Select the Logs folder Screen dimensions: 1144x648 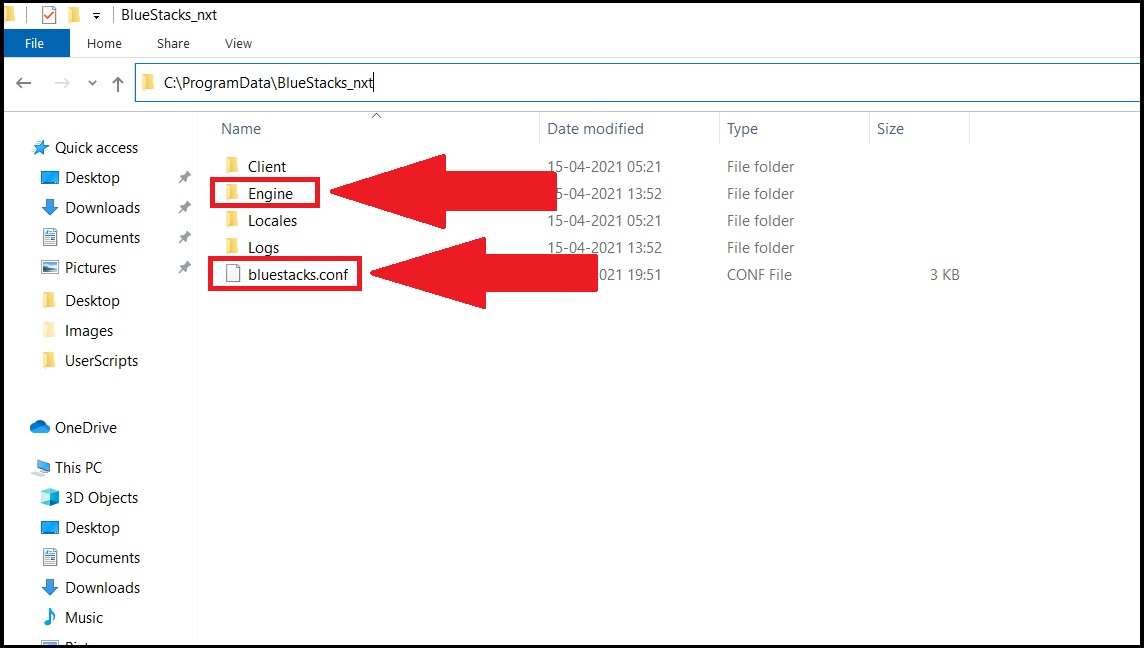click(x=263, y=248)
